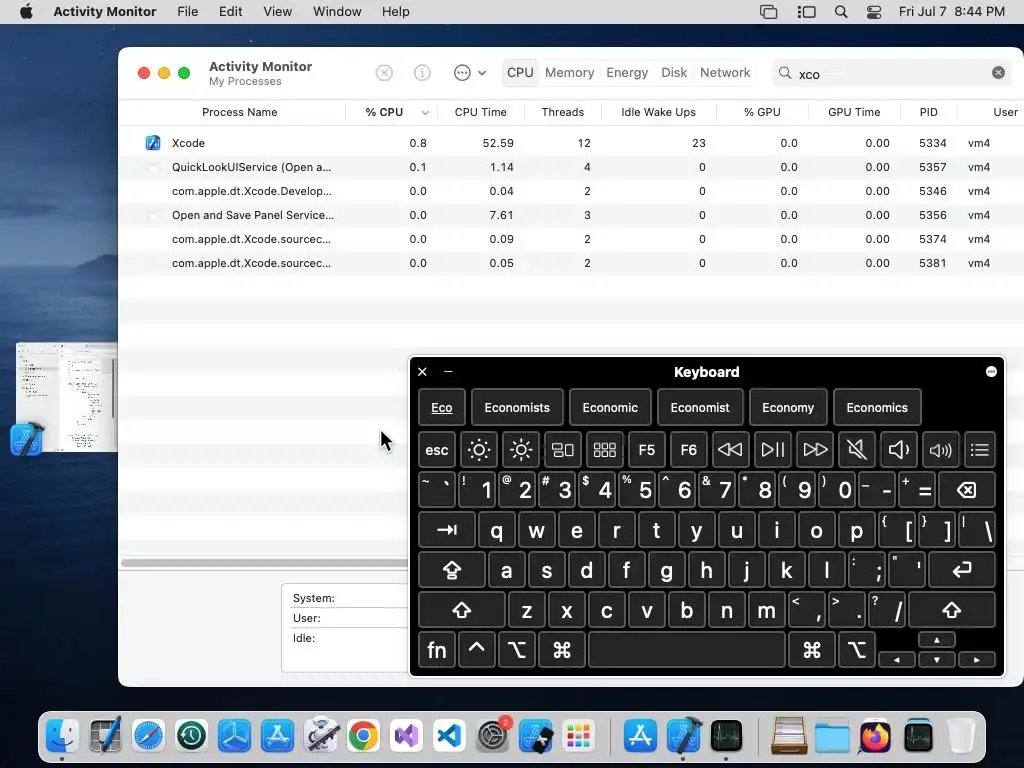Toggle the left shift key on the keyboard
This screenshot has height=768, width=1024.
[x=462, y=610]
